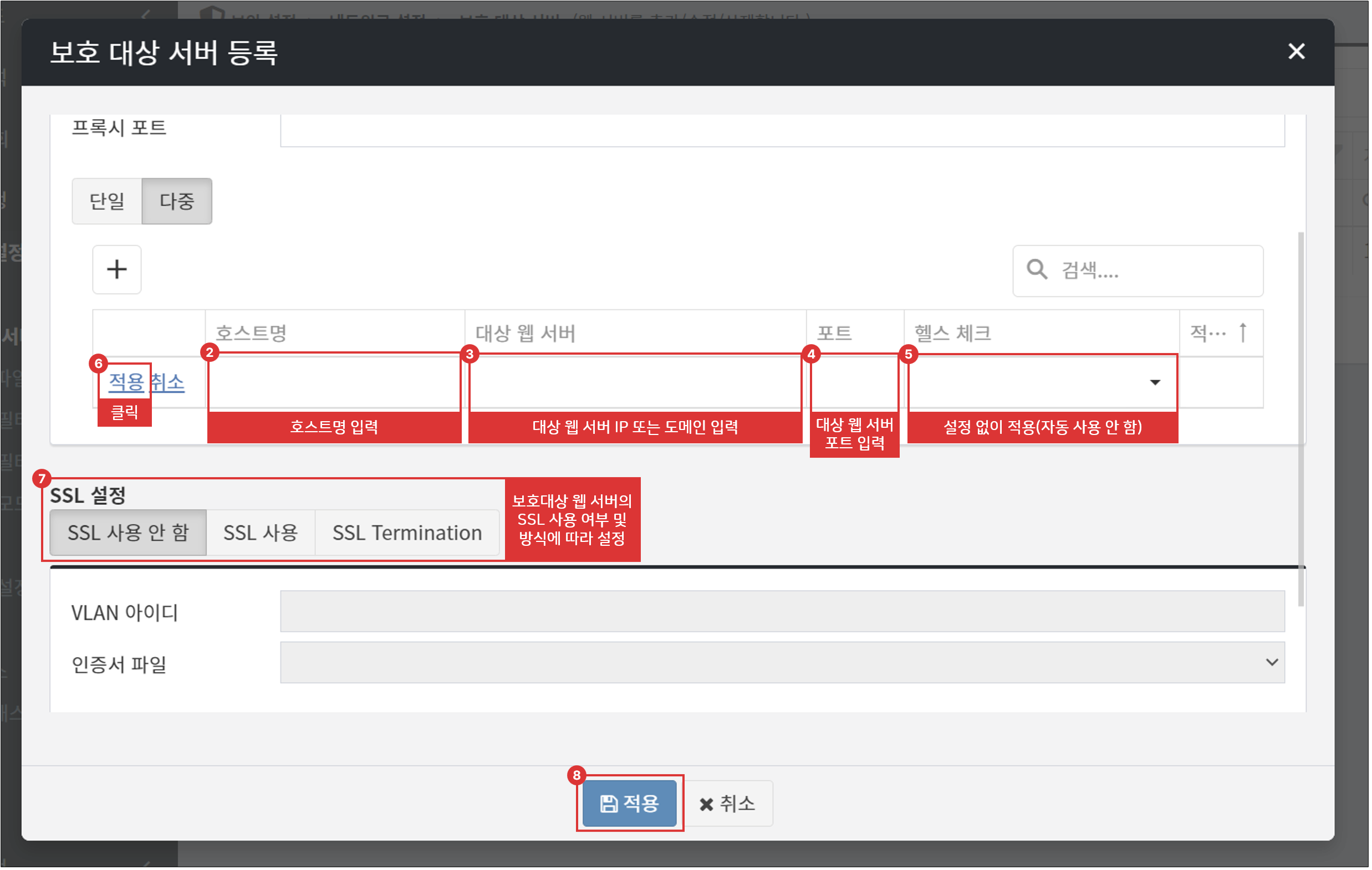The height and width of the screenshot is (870, 1372).
Task: Click the 취소 link in the table row
Action: 169,383
